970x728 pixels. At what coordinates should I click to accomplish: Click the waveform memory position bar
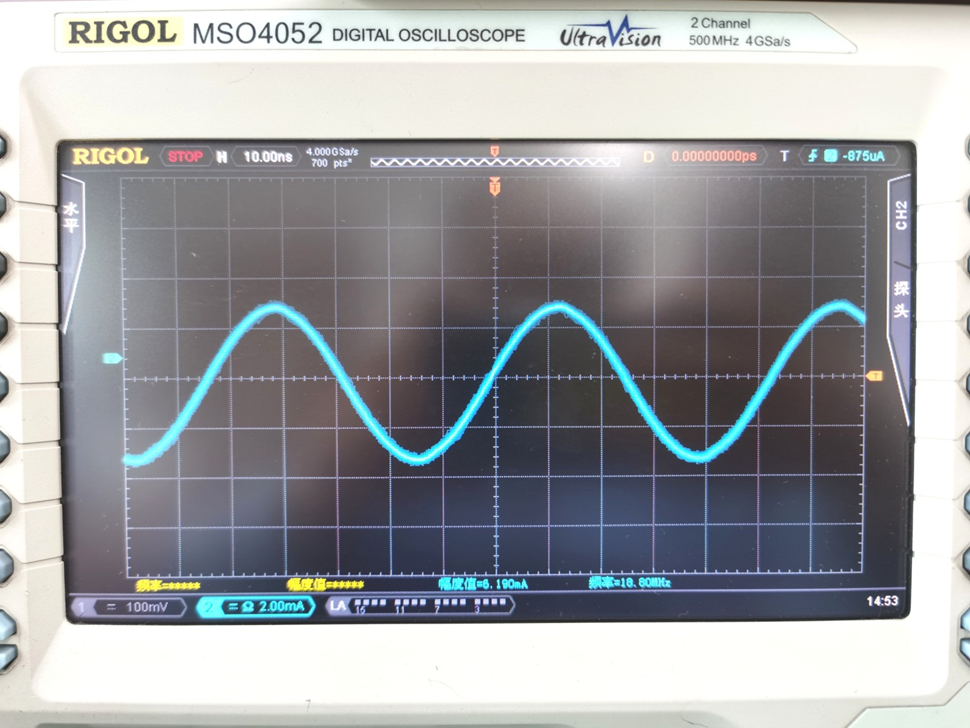[494, 160]
